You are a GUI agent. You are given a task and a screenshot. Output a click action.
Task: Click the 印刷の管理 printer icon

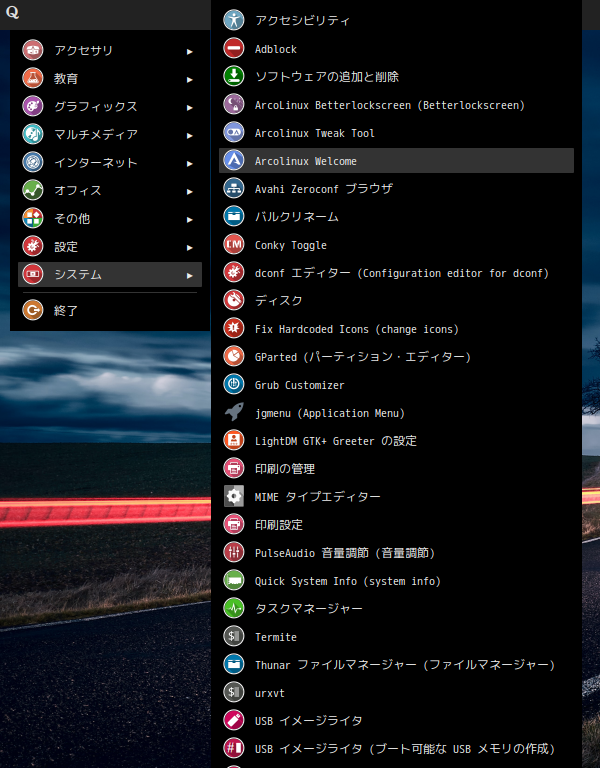pyautogui.click(x=234, y=468)
